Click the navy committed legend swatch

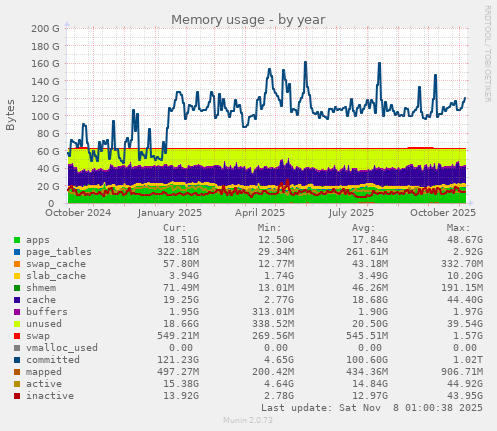[x=17, y=360]
